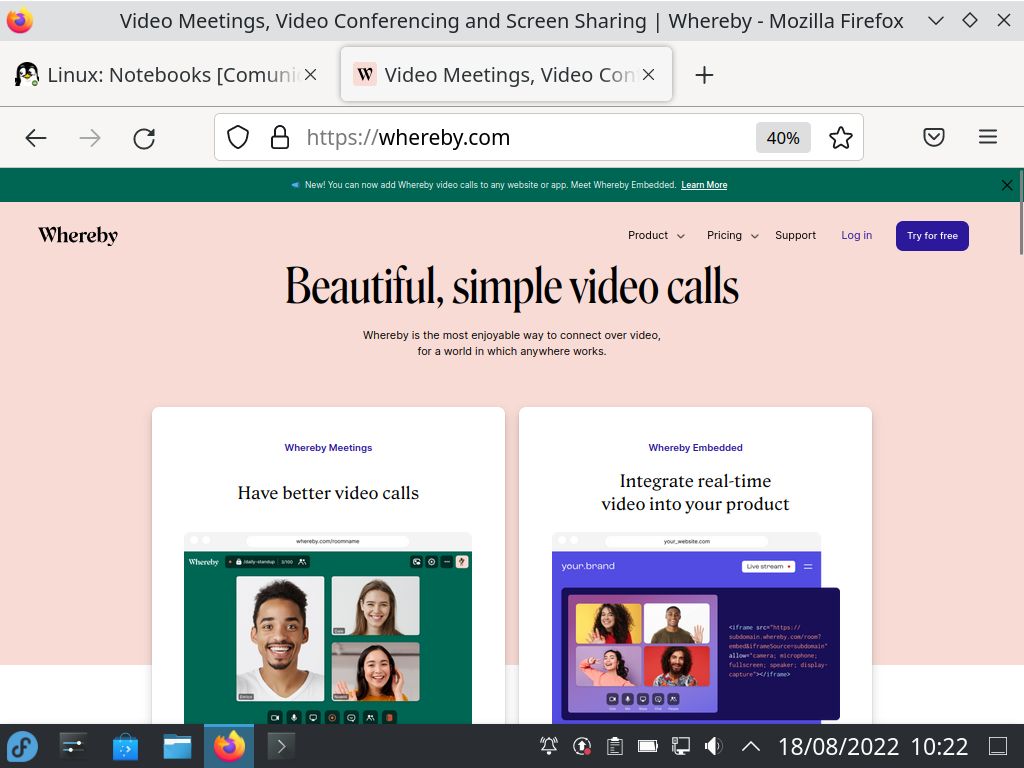Click the show desktop button
This screenshot has height=768, width=1024.
click(x=998, y=746)
